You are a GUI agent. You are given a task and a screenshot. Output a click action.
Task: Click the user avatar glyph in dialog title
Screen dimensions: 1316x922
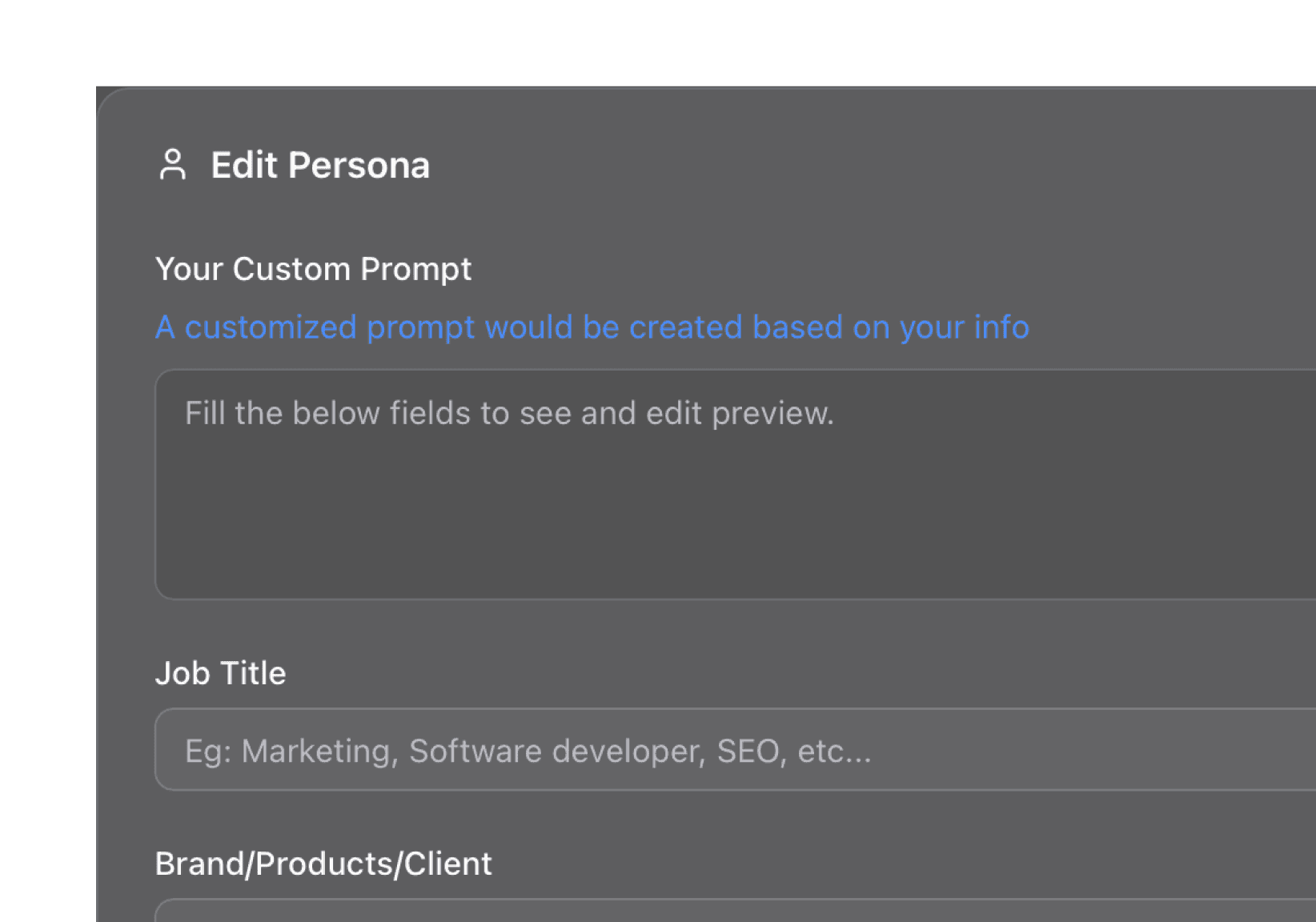coord(173,165)
